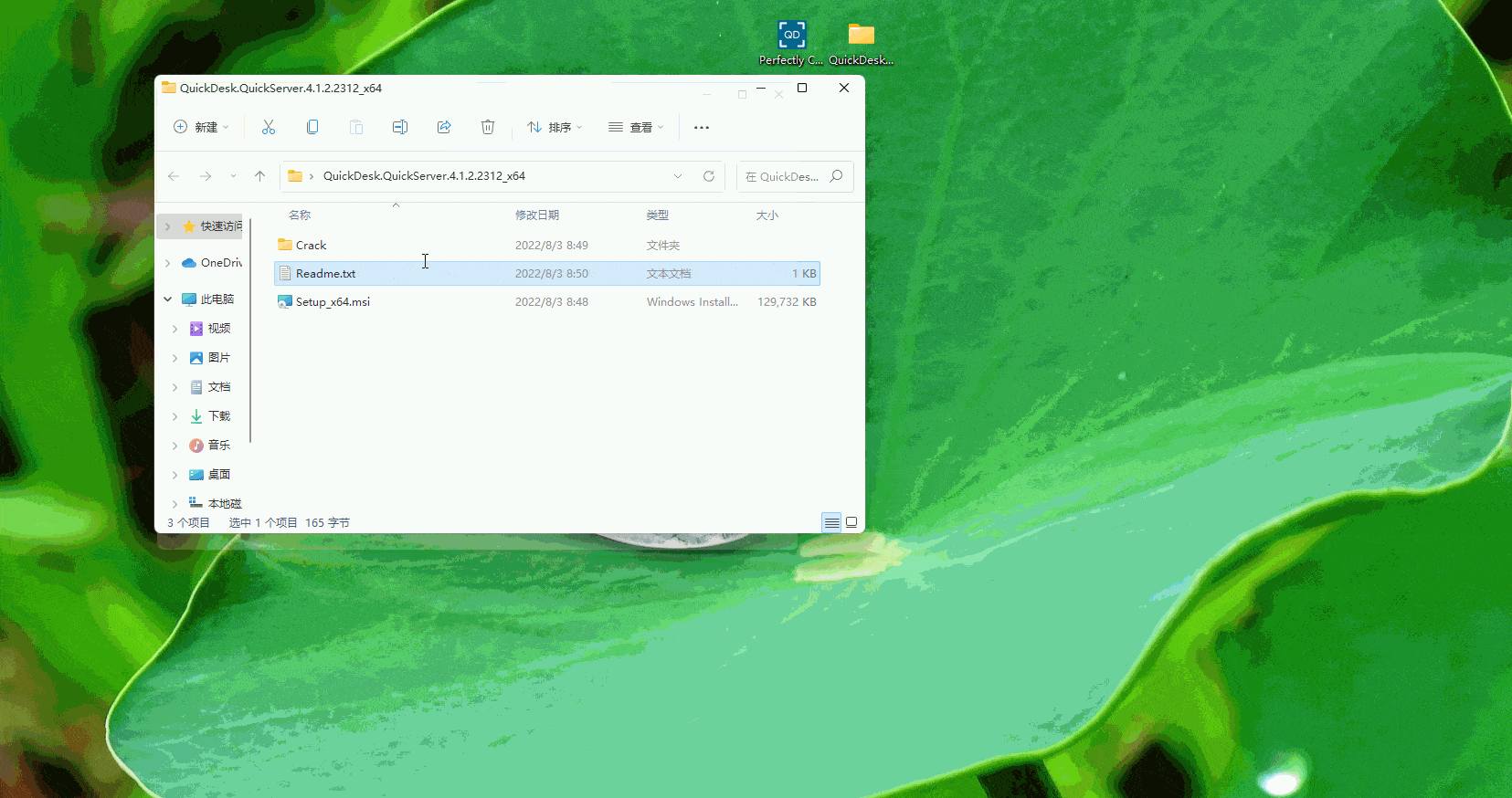1512x798 pixels.
Task: Click the QuickDesk search input box
Action: point(786,177)
